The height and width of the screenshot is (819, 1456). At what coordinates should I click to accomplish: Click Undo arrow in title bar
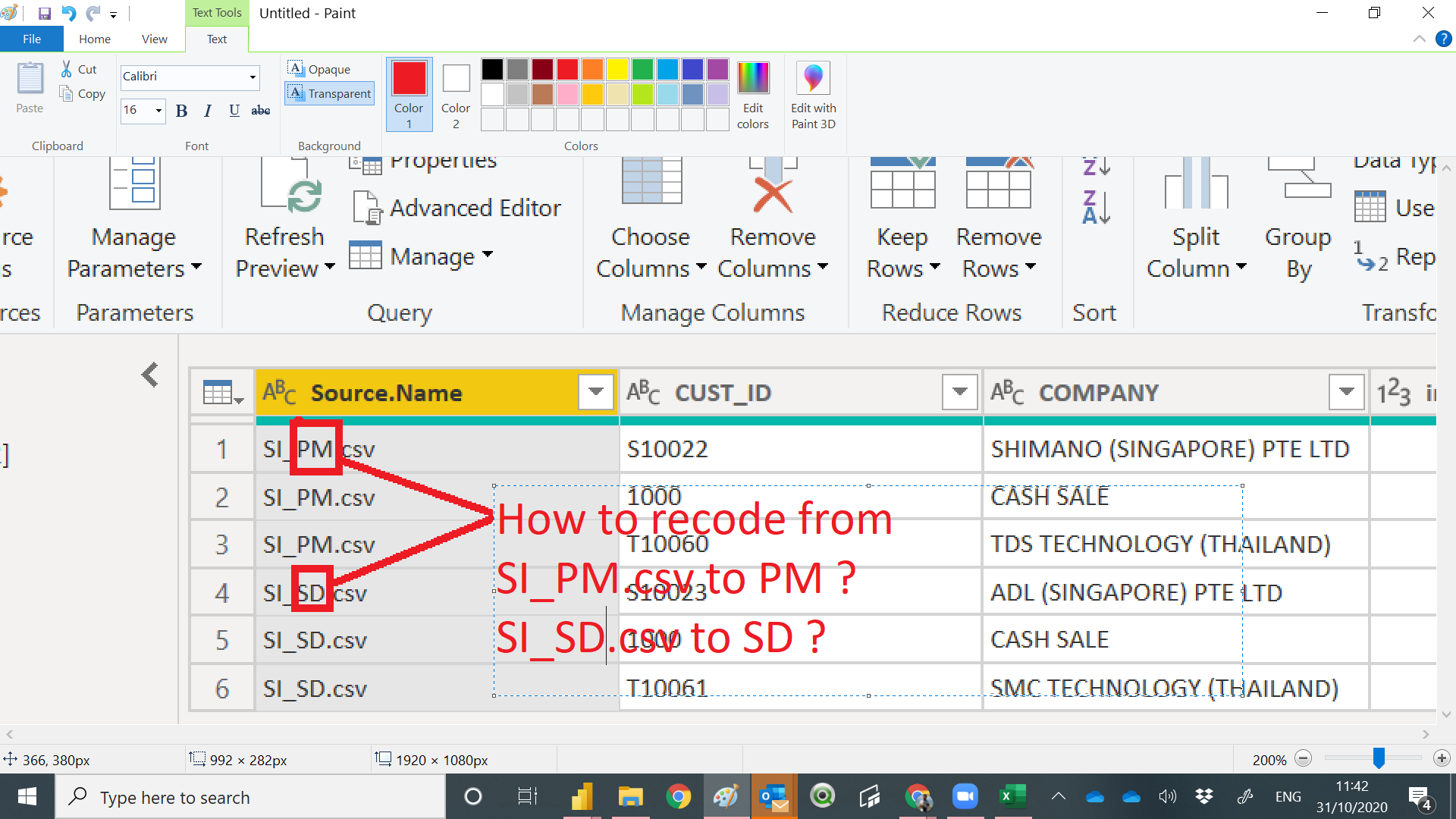pos(69,13)
